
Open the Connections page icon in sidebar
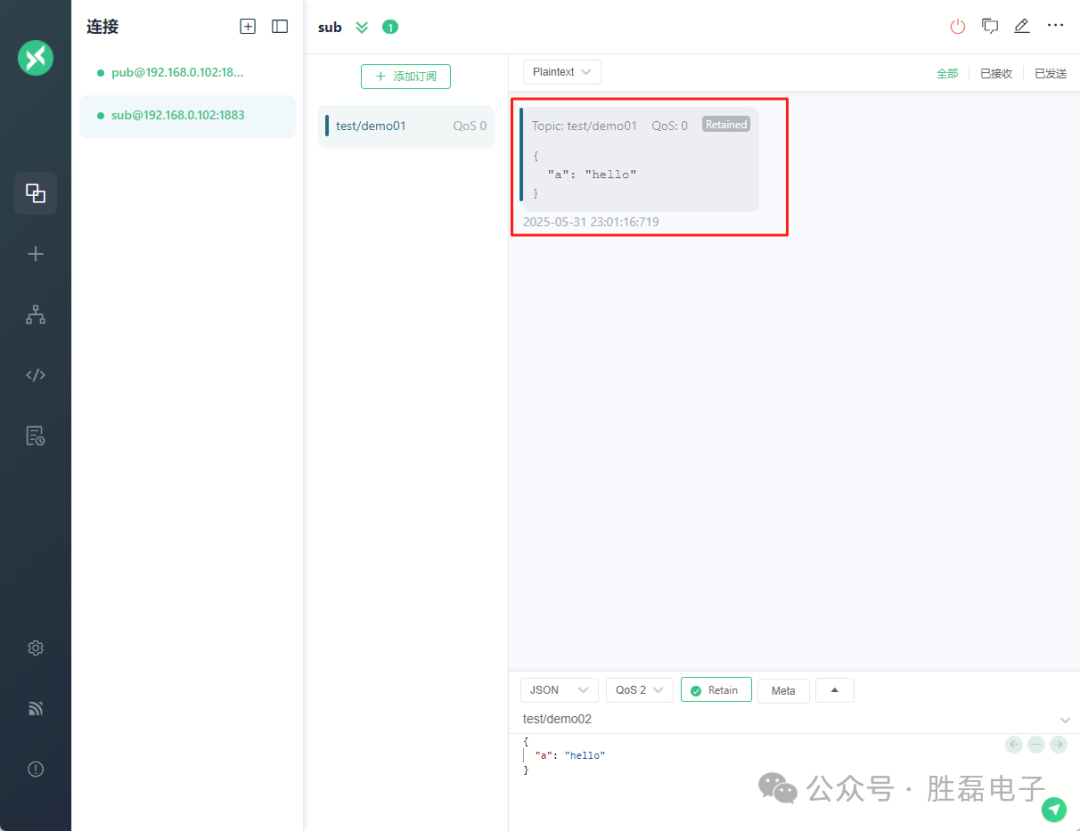coord(35,193)
